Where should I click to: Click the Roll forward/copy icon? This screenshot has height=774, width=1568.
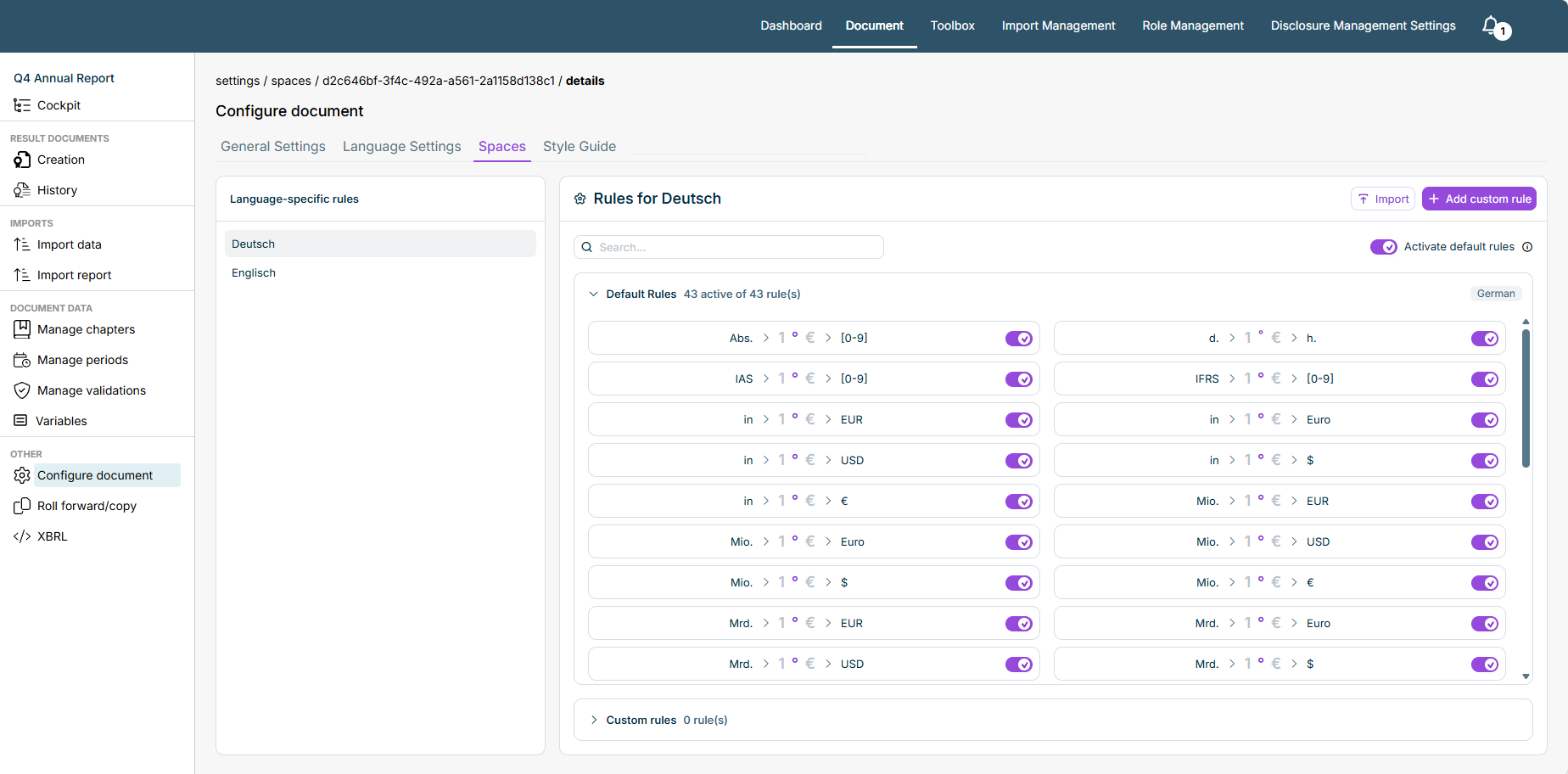point(22,506)
